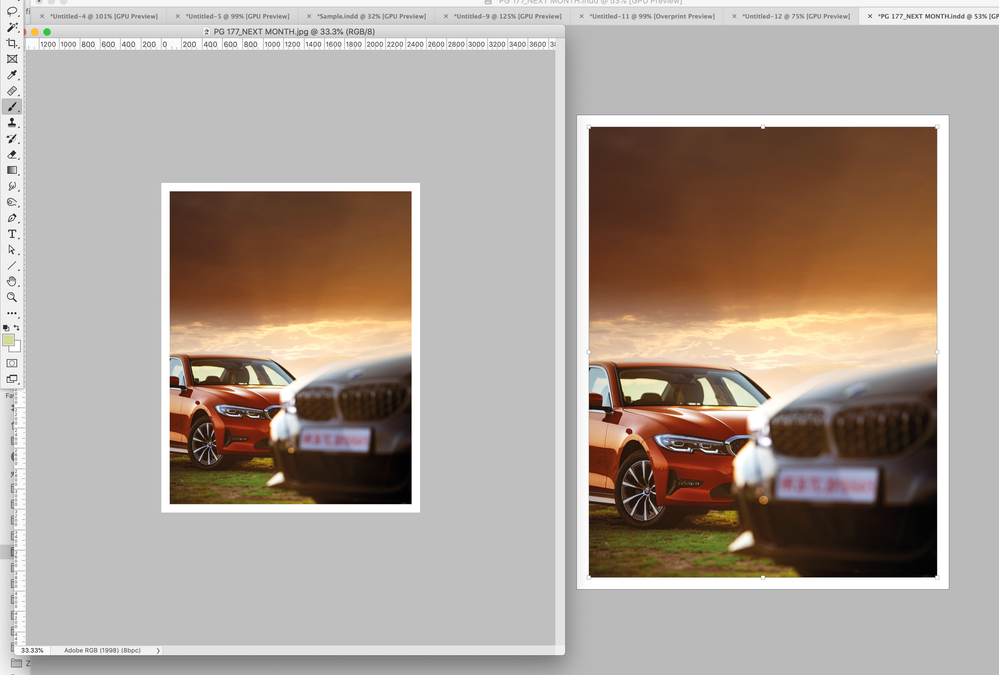Select the Zoom tool
The image size is (999, 675).
(13, 296)
